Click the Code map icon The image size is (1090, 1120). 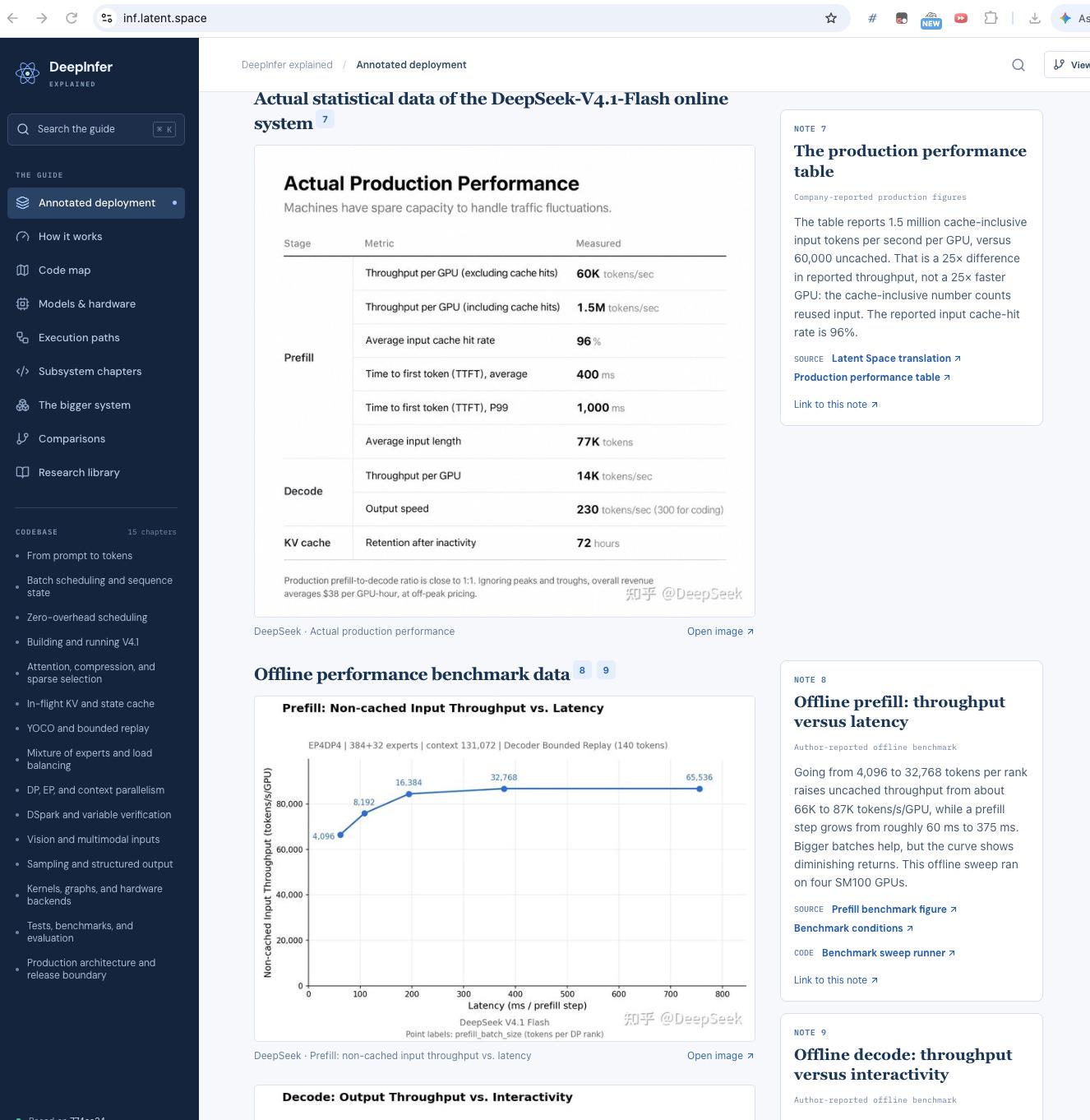pos(23,271)
